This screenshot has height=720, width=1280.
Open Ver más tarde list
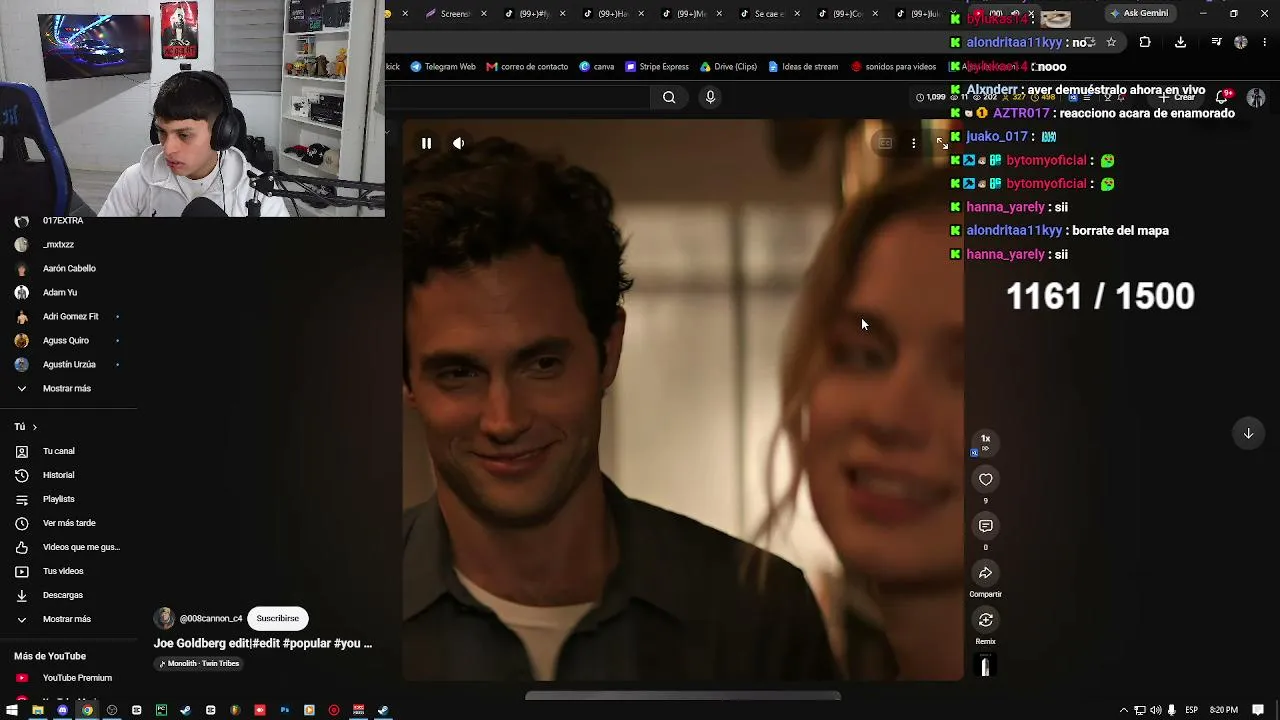tap(67, 523)
